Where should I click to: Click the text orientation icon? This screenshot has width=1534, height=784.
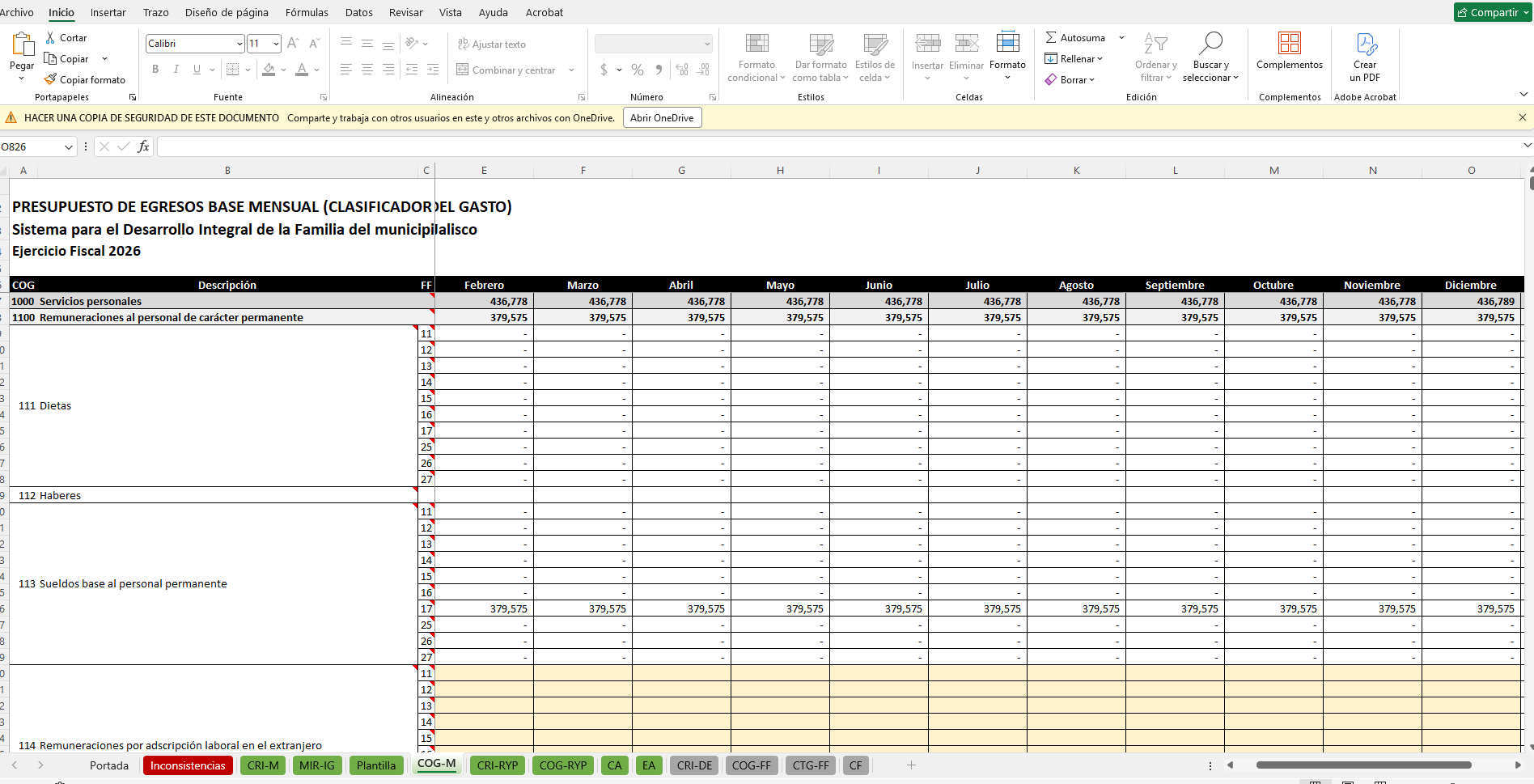[412, 44]
